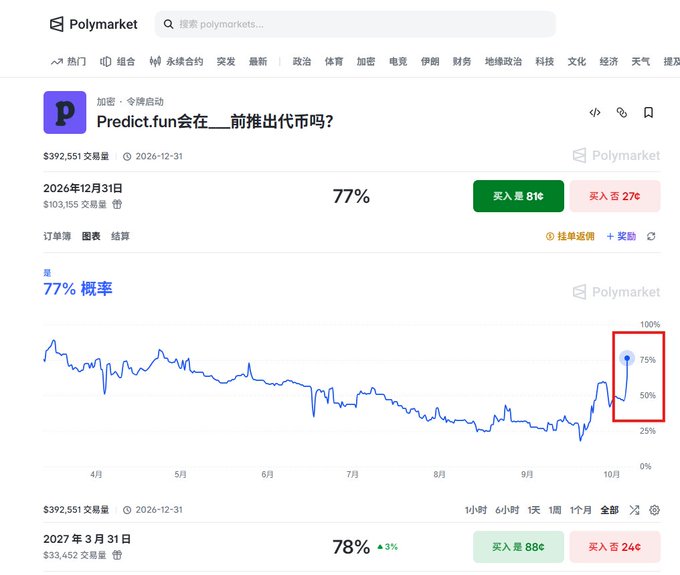Click the copy link icon
Viewport: 680px width, 575px height.
tap(621, 113)
